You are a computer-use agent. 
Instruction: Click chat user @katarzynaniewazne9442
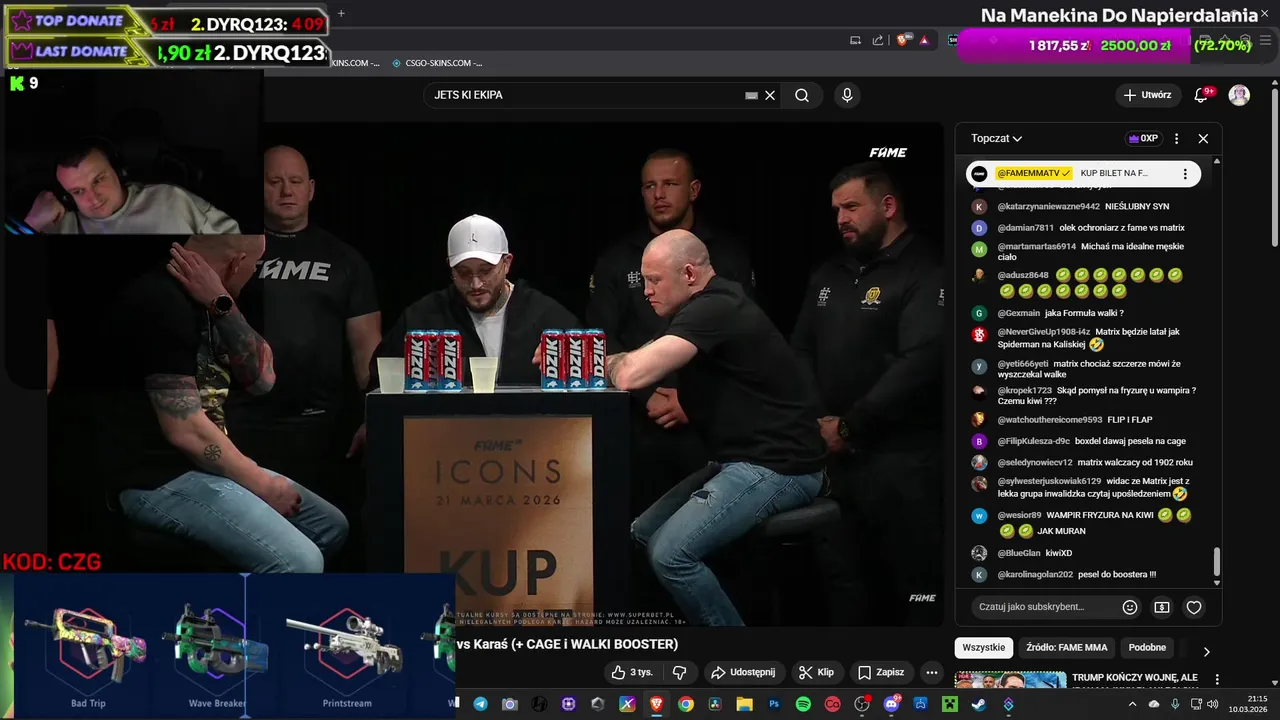(1048, 207)
